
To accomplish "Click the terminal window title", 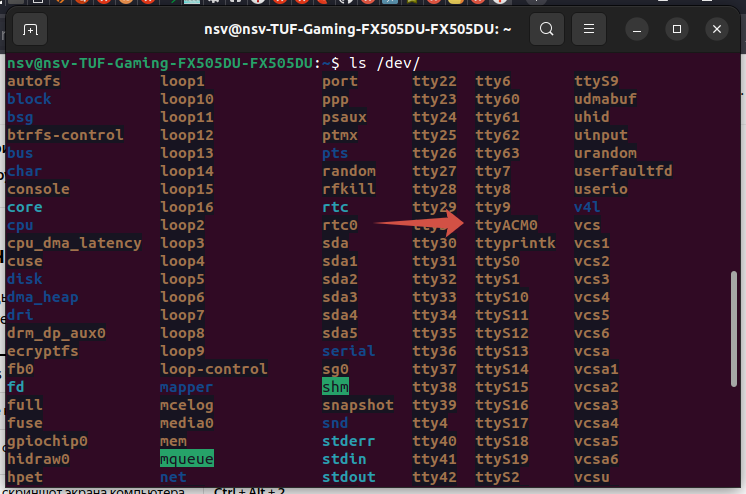I will click(x=358, y=30).
